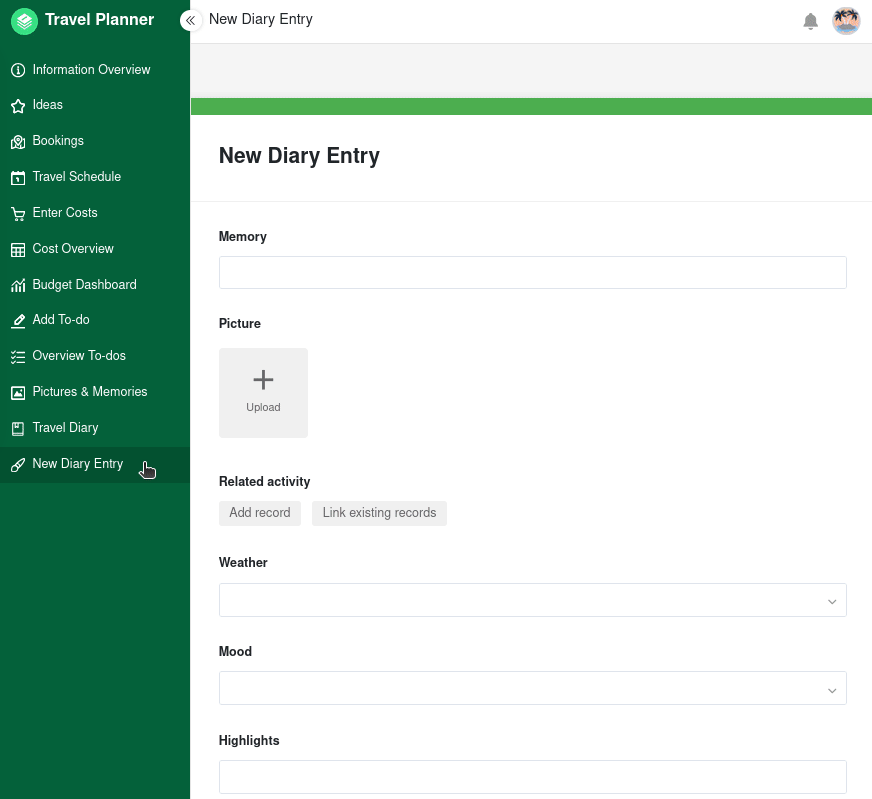Click the Budget Dashboard chart icon

point(18,285)
